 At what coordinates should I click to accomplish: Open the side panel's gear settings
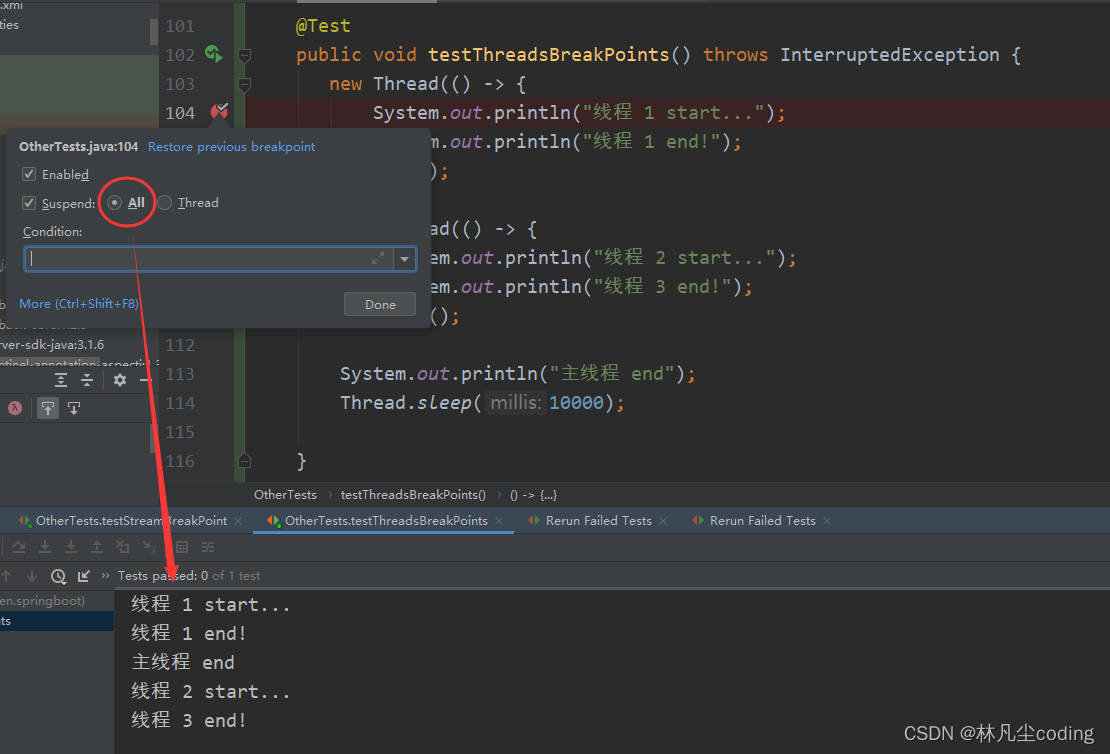tap(120, 380)
